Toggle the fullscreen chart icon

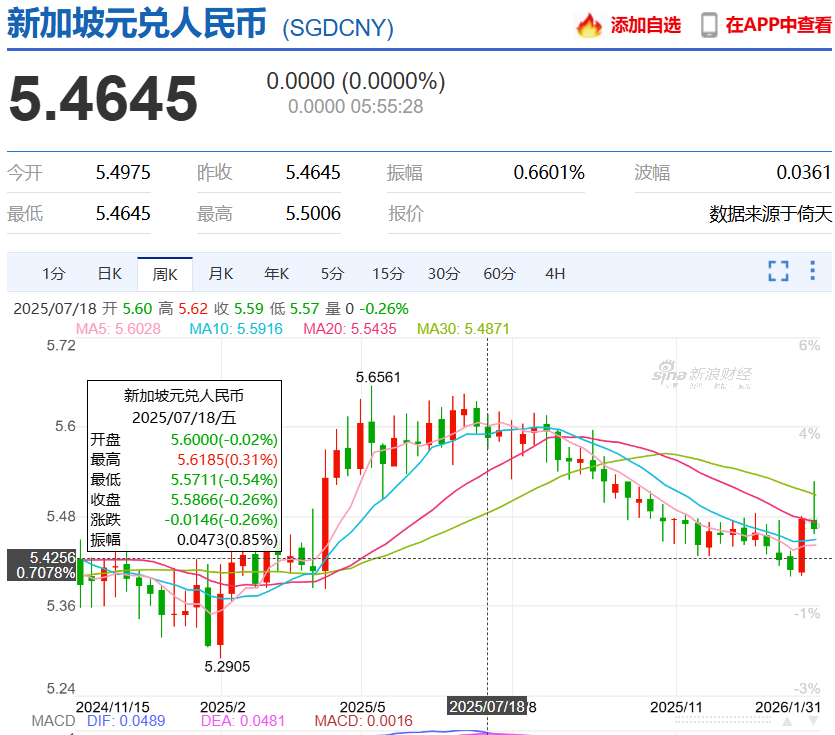pos(778,271)
